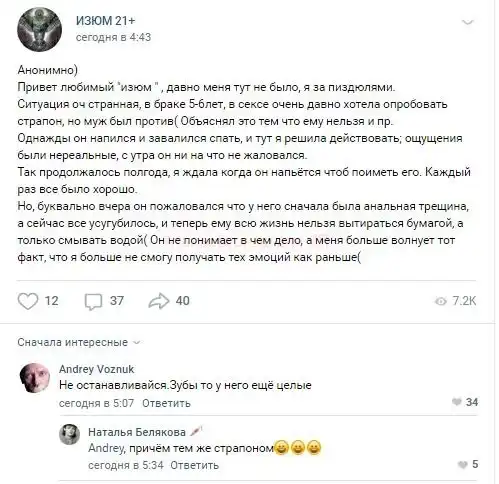Click the views eye icon showing 7.2K
The image size is (499, 484).
[441, 301]
